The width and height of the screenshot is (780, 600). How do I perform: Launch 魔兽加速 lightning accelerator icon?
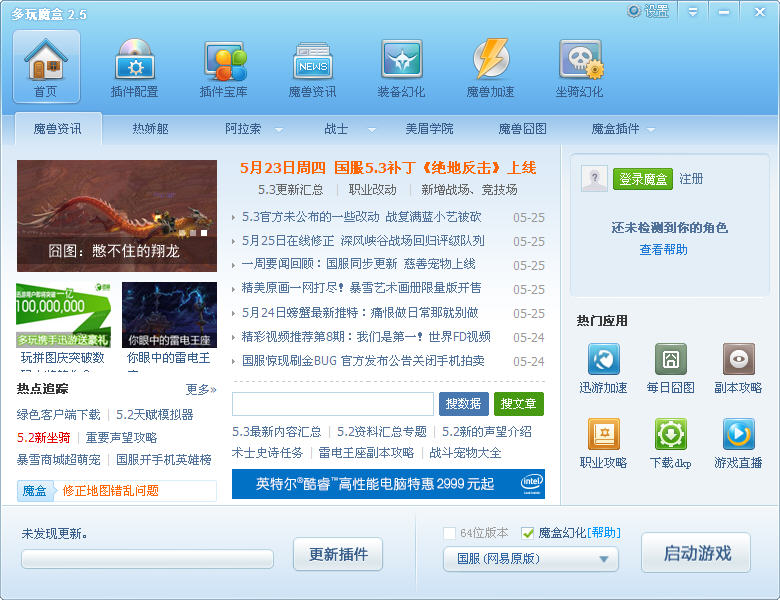[490, 67]
